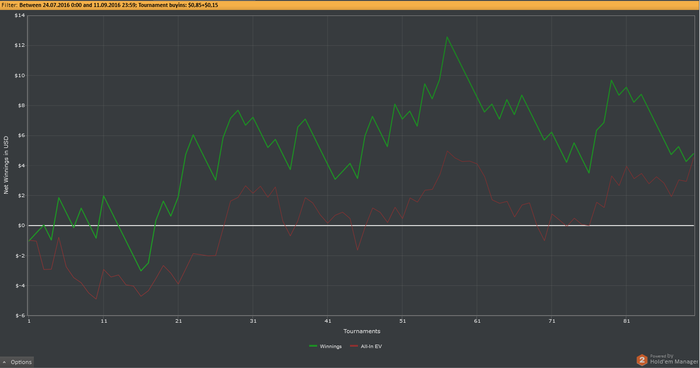
Task: Click the $2 y-axis label
Action: (x=21, y=196)
